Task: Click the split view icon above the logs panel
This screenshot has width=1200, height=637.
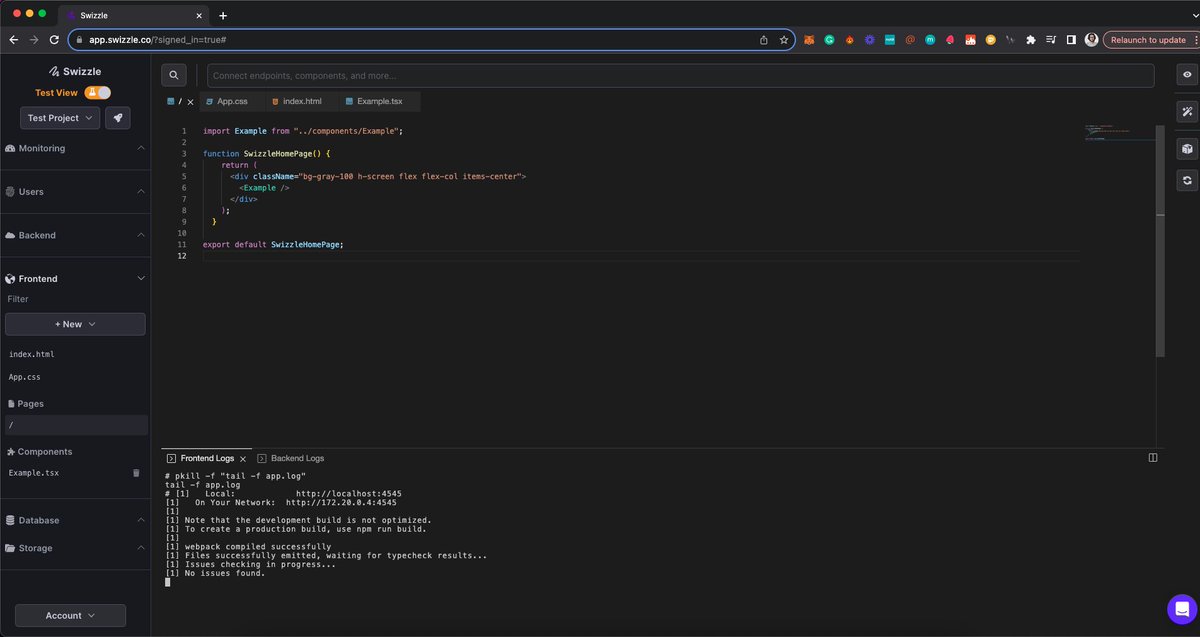Action: pyautogui.click(x=1151, y=457)
